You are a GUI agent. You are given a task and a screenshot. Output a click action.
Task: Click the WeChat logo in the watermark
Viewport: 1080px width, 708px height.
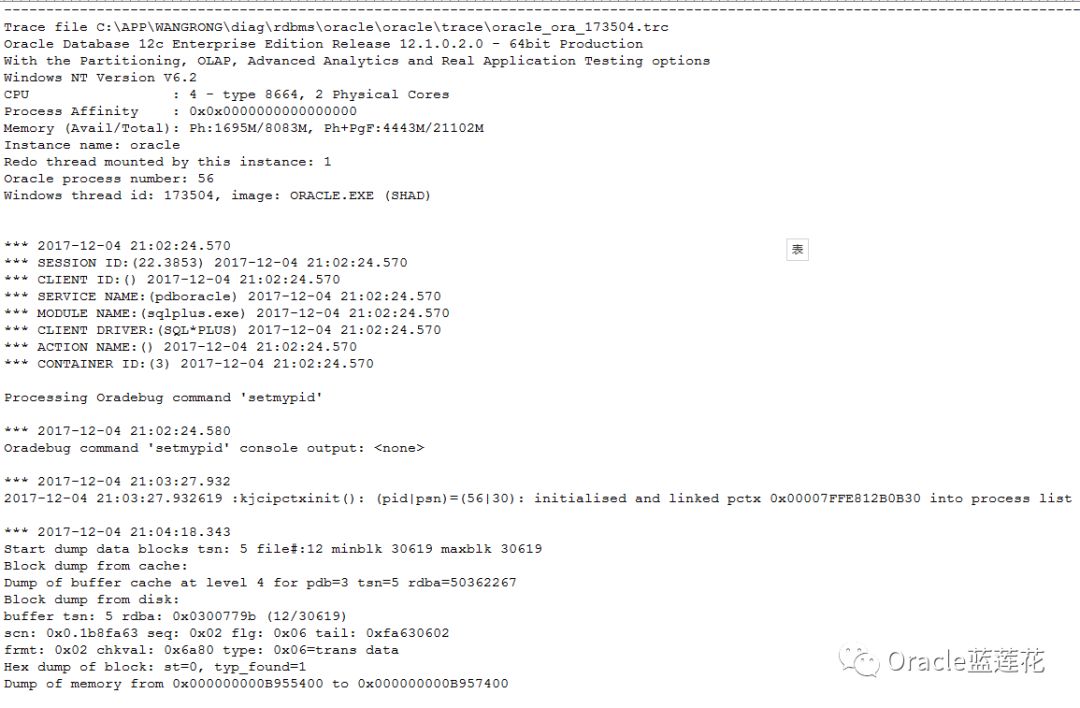(859, 660)
